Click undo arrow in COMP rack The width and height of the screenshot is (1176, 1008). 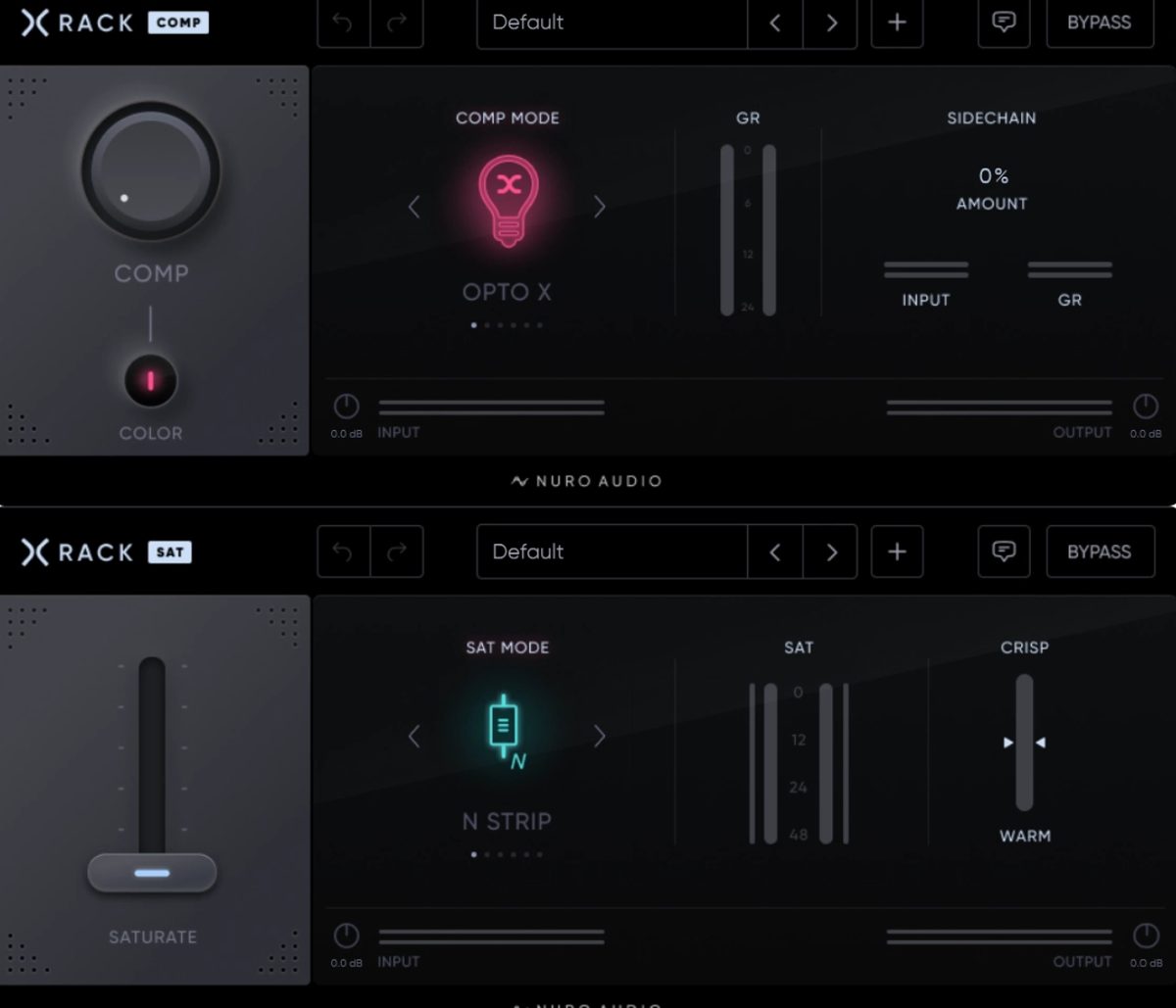344,23
